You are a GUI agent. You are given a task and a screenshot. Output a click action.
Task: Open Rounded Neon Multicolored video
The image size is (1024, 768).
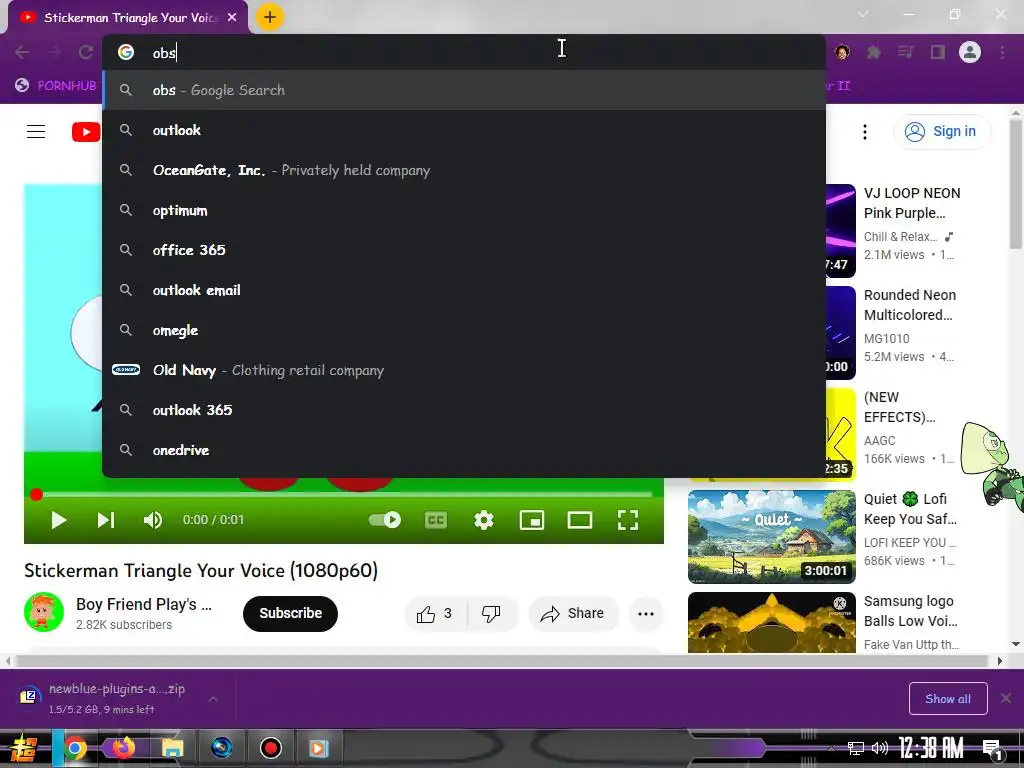click(x=910, y=305)
